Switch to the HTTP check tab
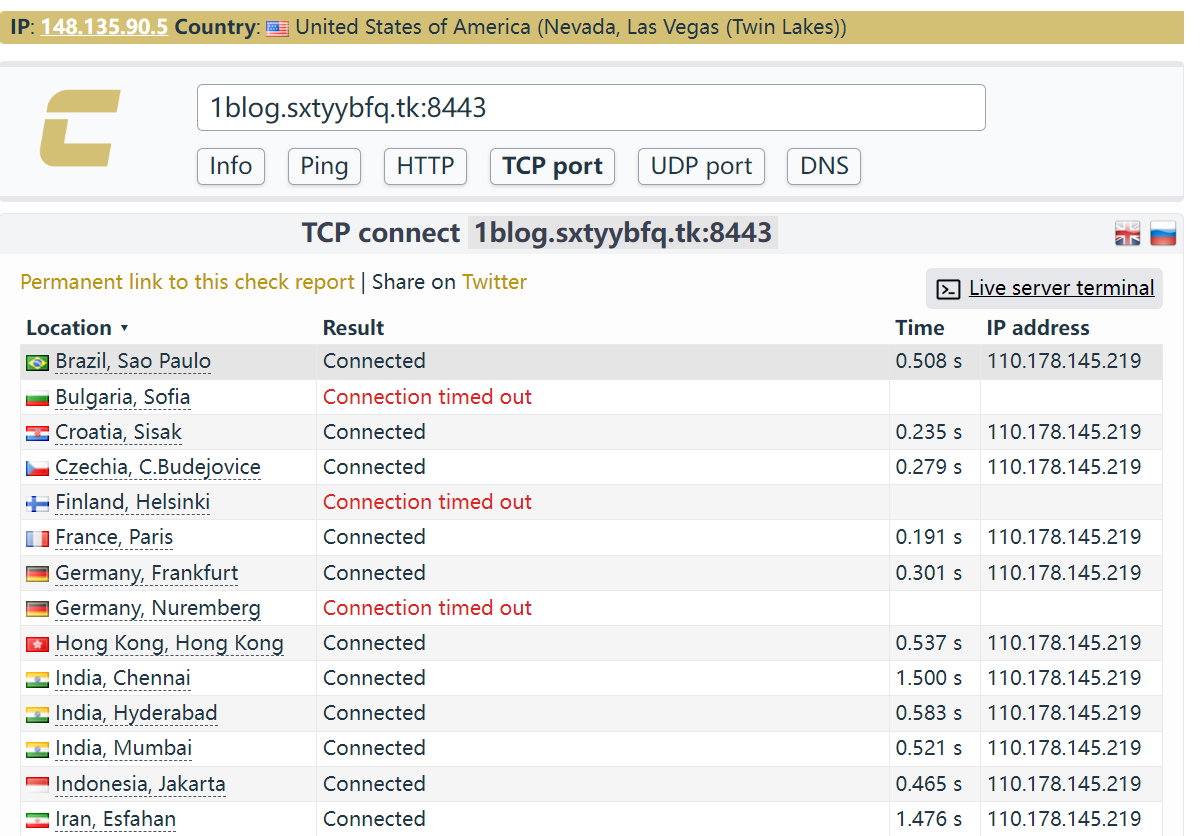1204x836 pixels. (425, 166)
